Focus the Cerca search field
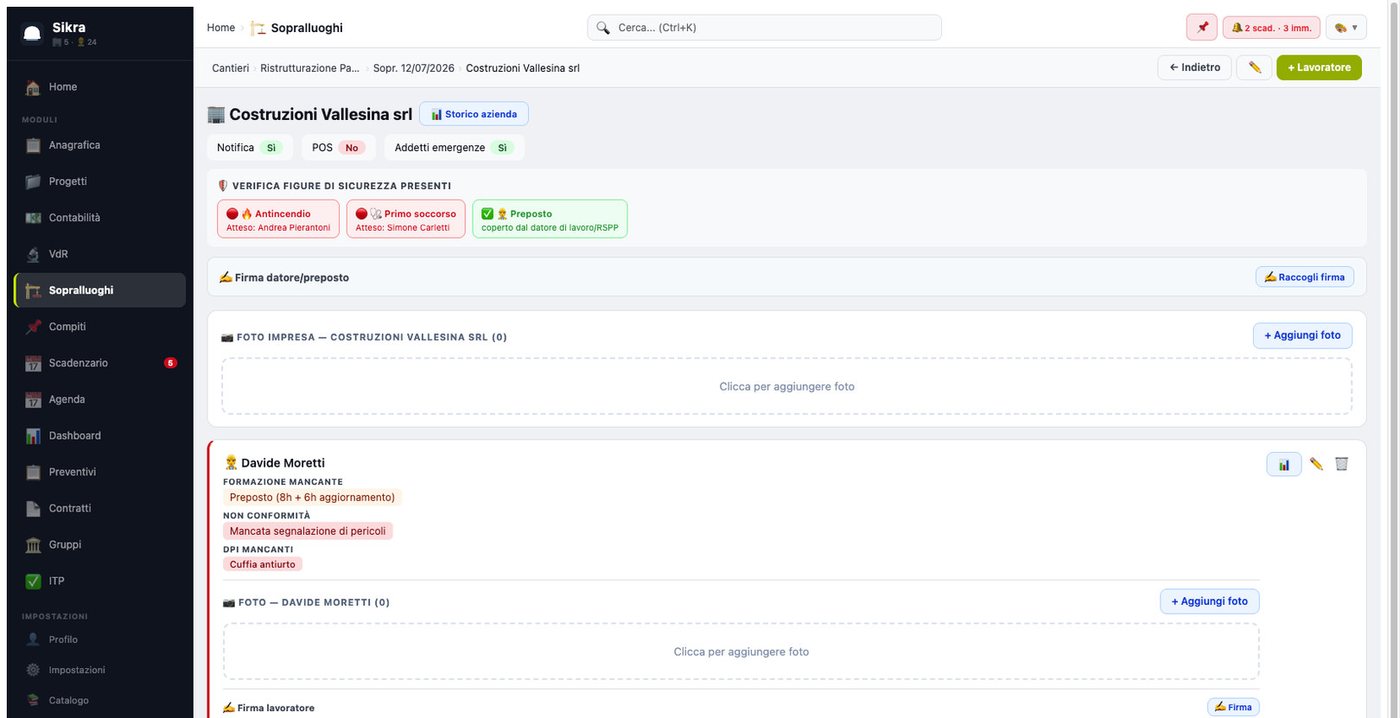The height and width of the screenshot is (718, 1400). pos(764,27)
